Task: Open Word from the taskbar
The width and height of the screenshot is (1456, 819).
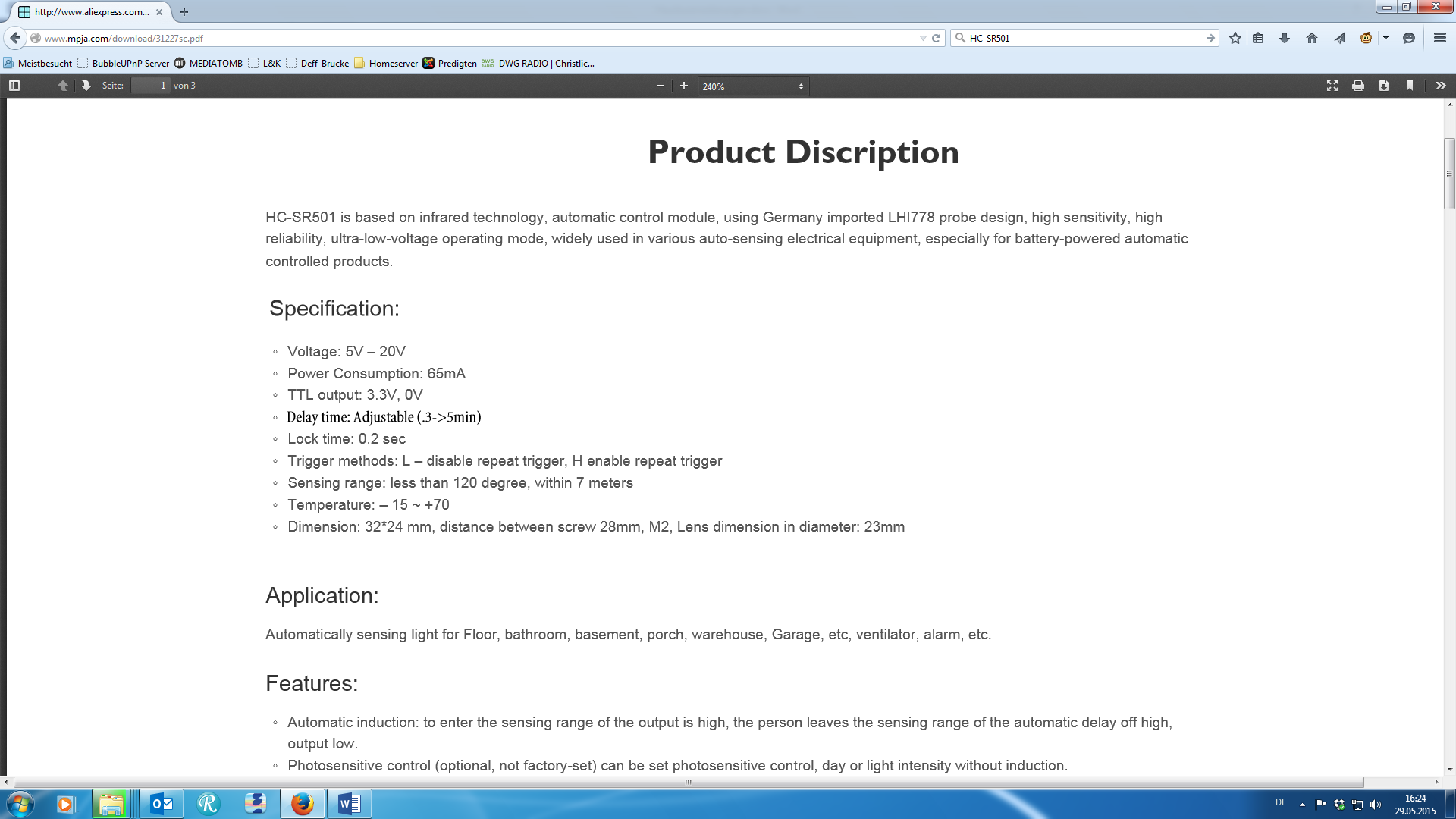Action: (x=350, y=804)
